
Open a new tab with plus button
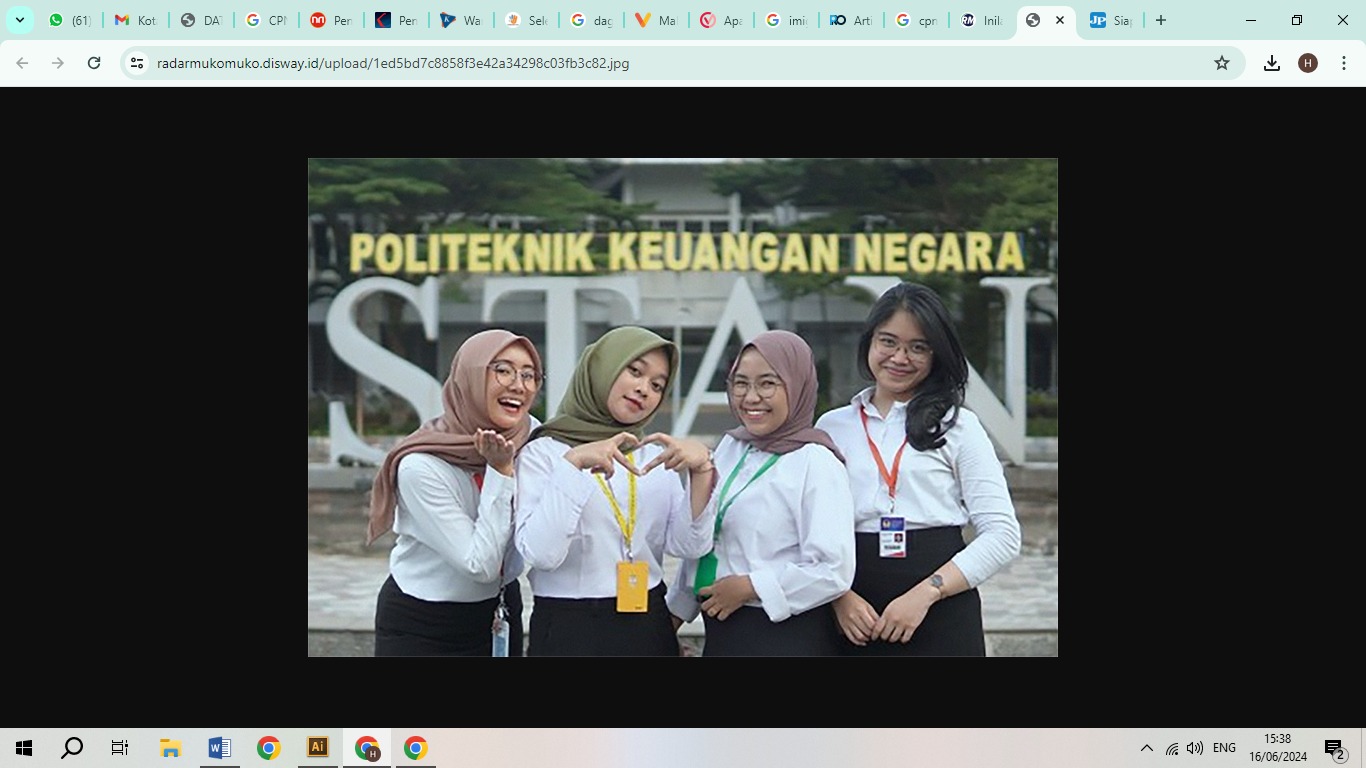pyautogui.click(x=1161, y=20)
